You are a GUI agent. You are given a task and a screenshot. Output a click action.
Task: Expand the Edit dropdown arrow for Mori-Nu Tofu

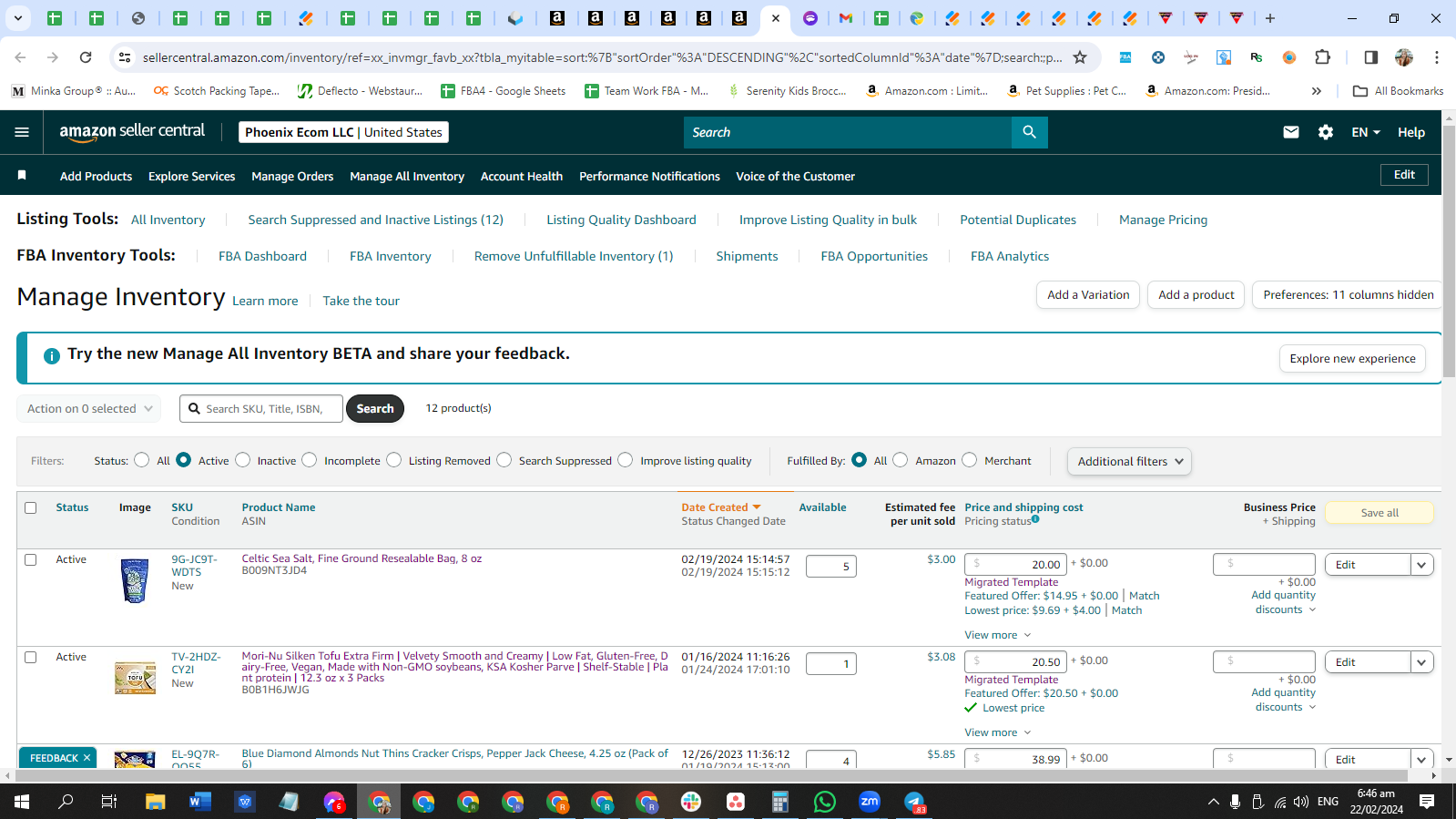(1421, 662)
